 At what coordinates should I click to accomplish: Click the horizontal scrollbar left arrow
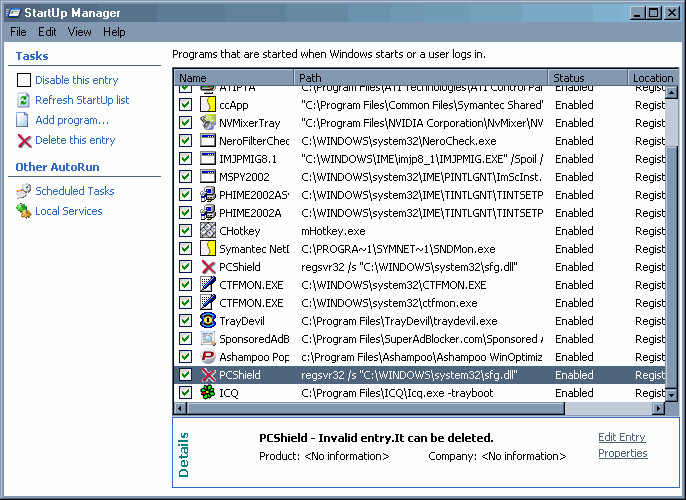pos(180,409)
